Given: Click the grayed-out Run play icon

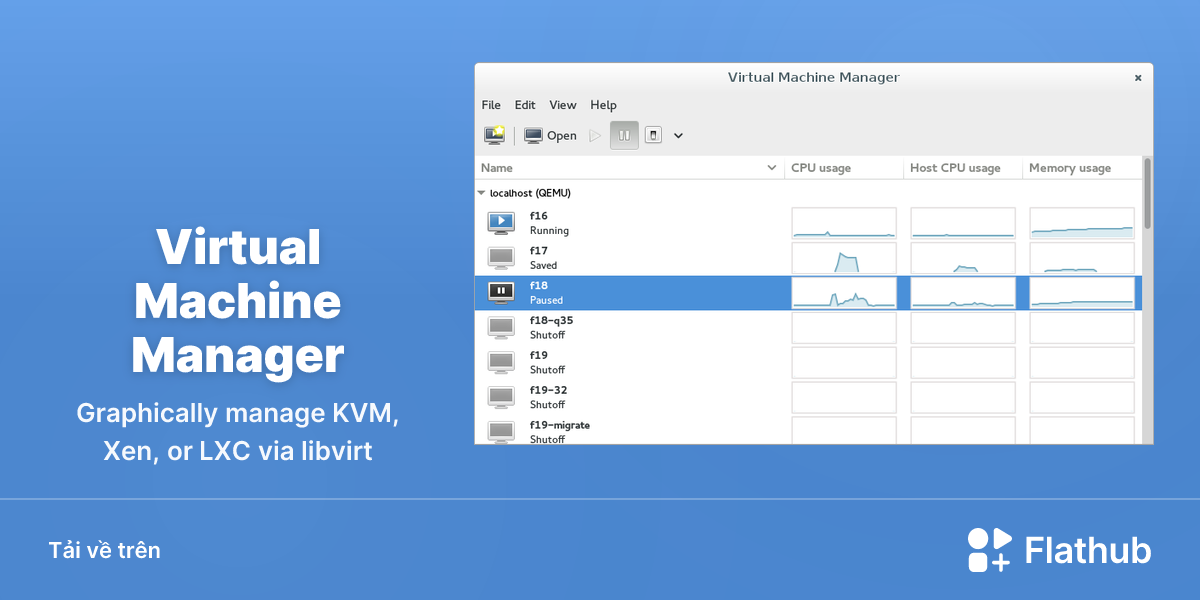Looking at the screenshot, I should tap(595, 135).
